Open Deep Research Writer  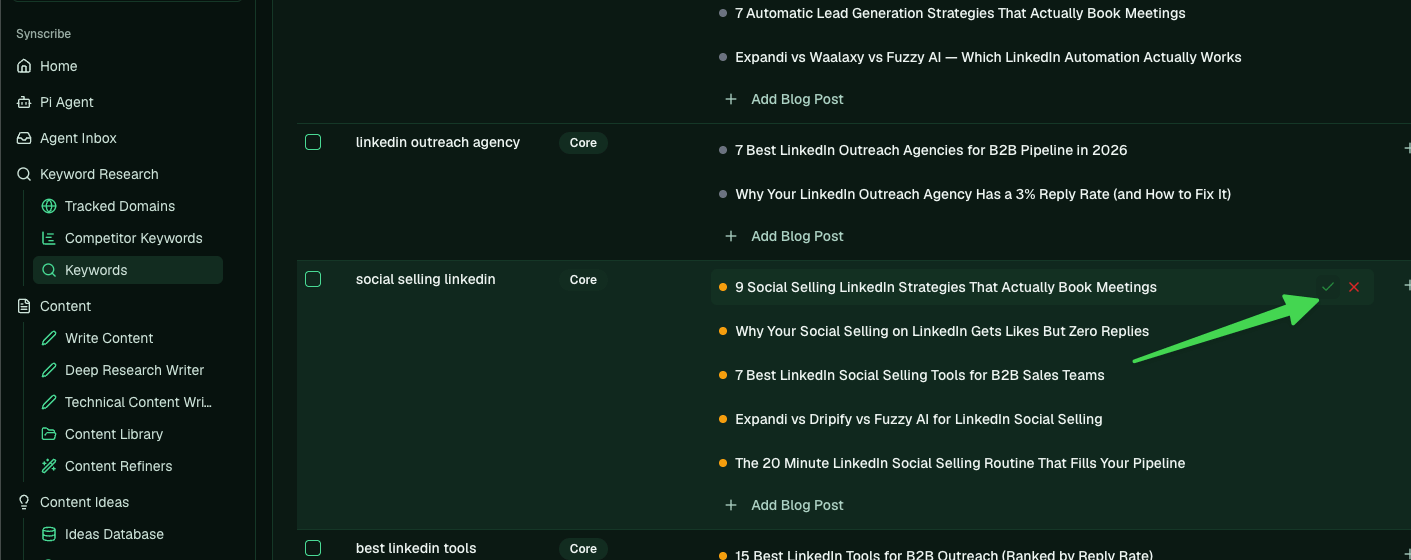point(128,370)
